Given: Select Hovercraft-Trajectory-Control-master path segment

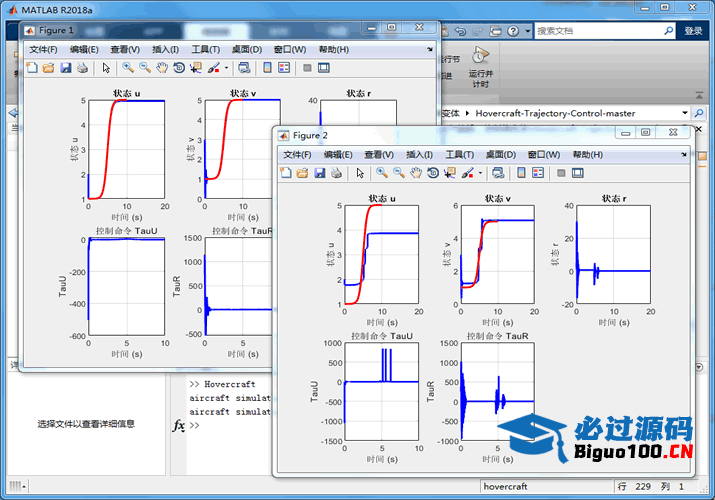Looking at the screenshot, I should (555, 113).
